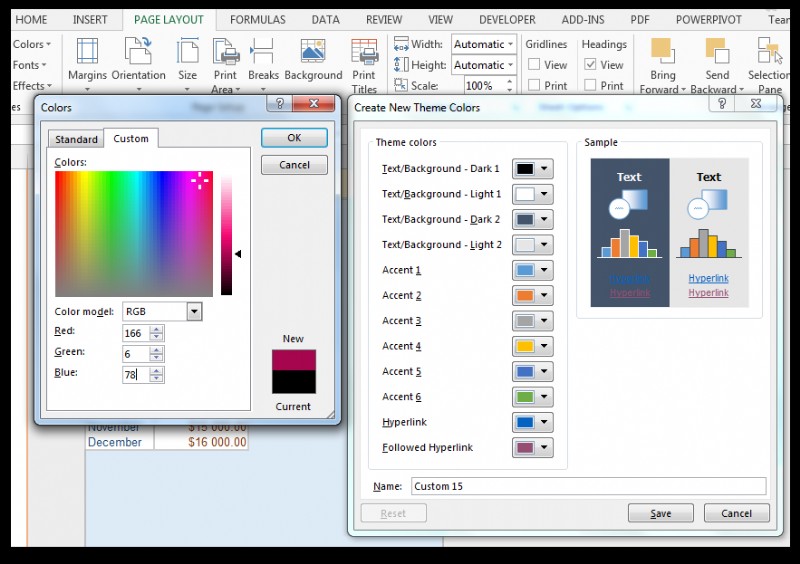Switch to the Standard colors tab
Image resolution: width=800 pixels, height=564 pixels.
point(77,139)
